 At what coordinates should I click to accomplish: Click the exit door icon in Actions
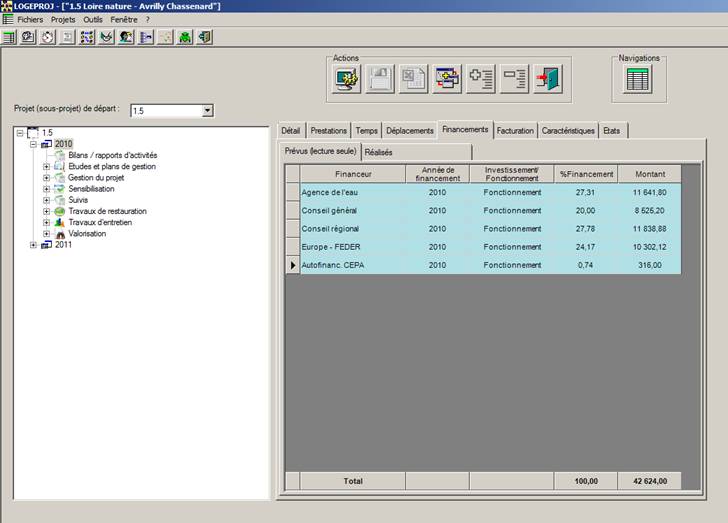point(547,79)
